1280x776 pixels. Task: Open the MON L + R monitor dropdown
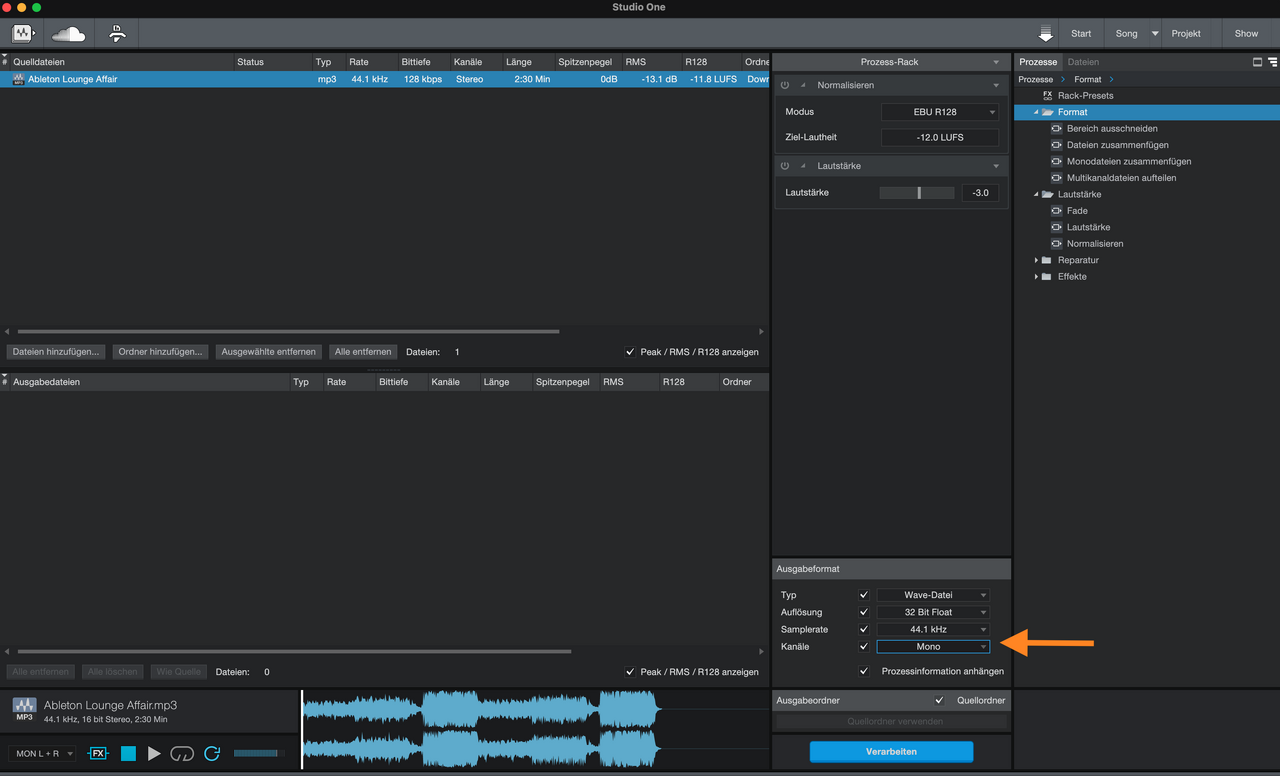(43, 754)
